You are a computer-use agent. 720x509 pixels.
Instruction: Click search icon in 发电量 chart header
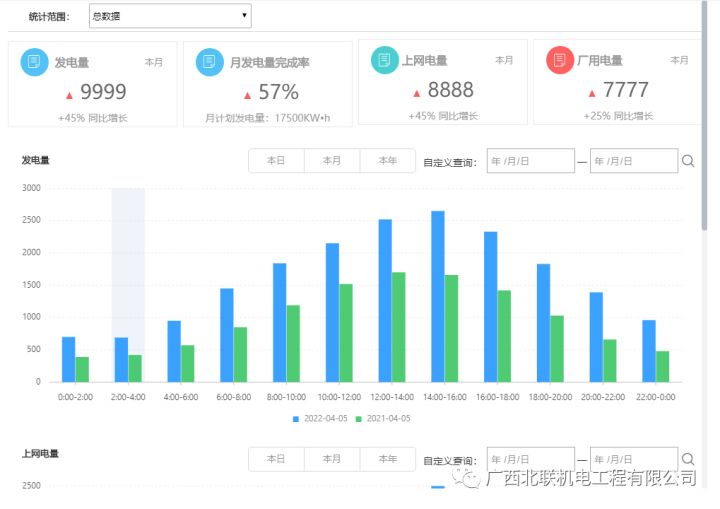688,161
